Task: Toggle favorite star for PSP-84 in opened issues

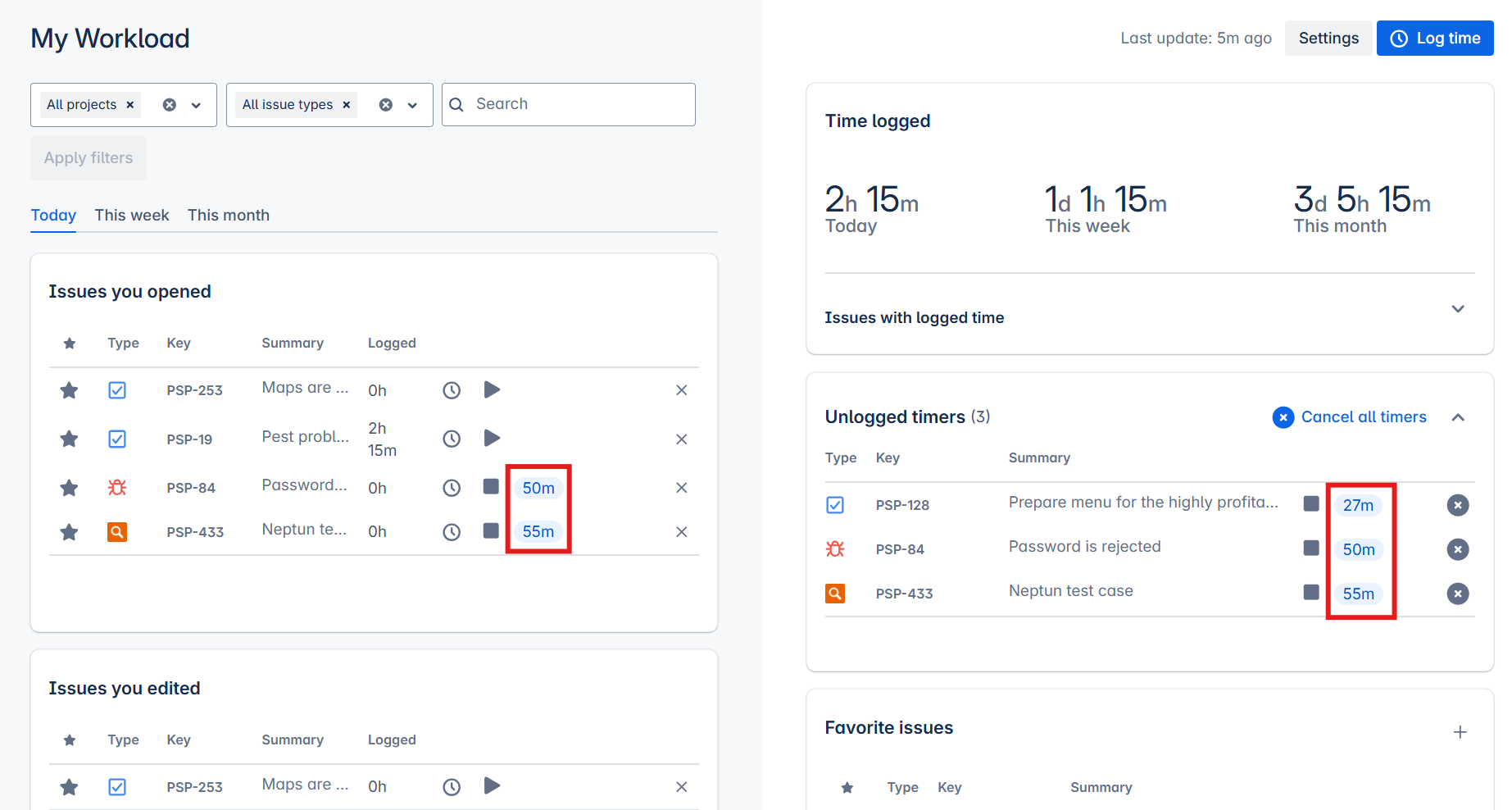Action: coord(69,488)
